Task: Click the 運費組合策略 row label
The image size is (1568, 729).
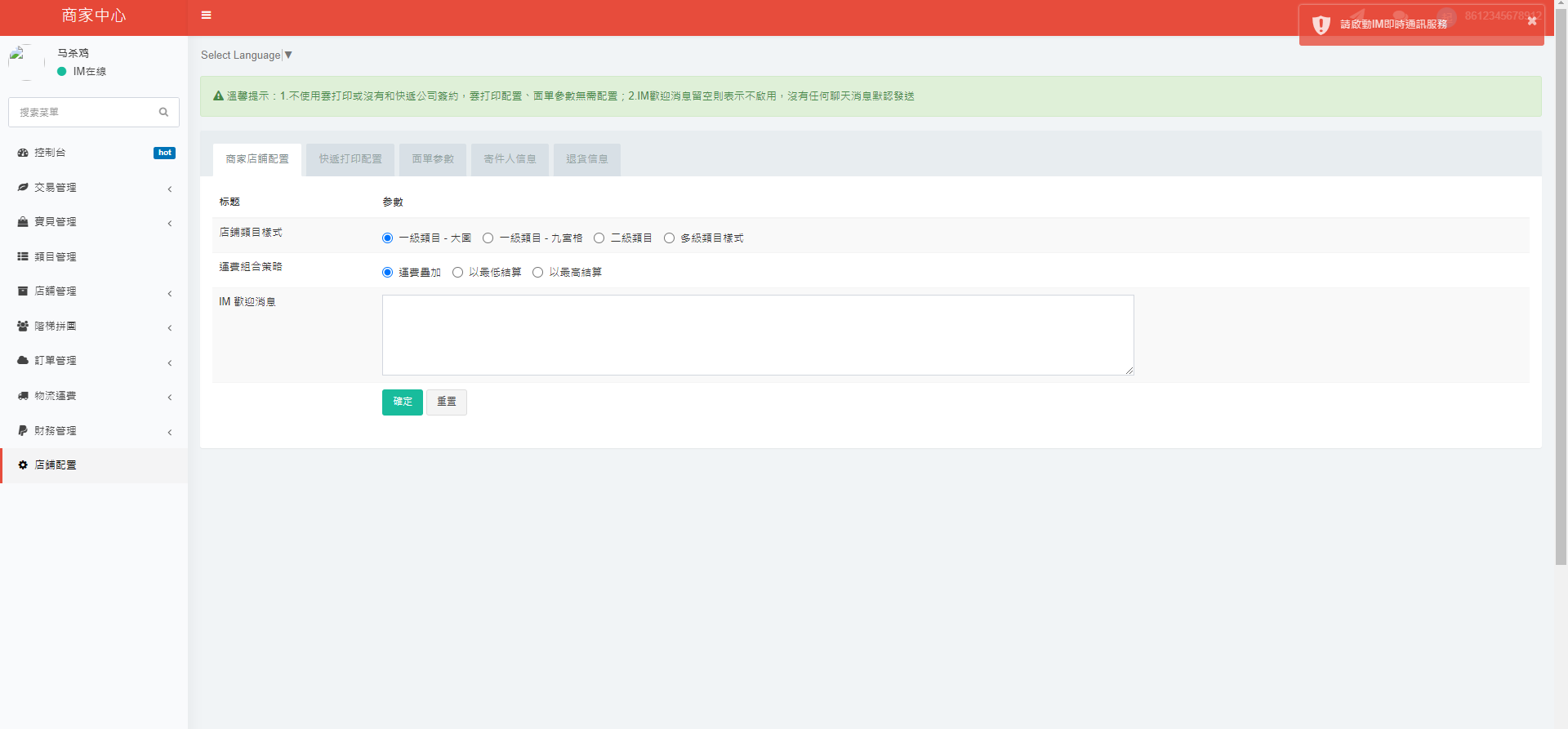Action: point(251,267)
